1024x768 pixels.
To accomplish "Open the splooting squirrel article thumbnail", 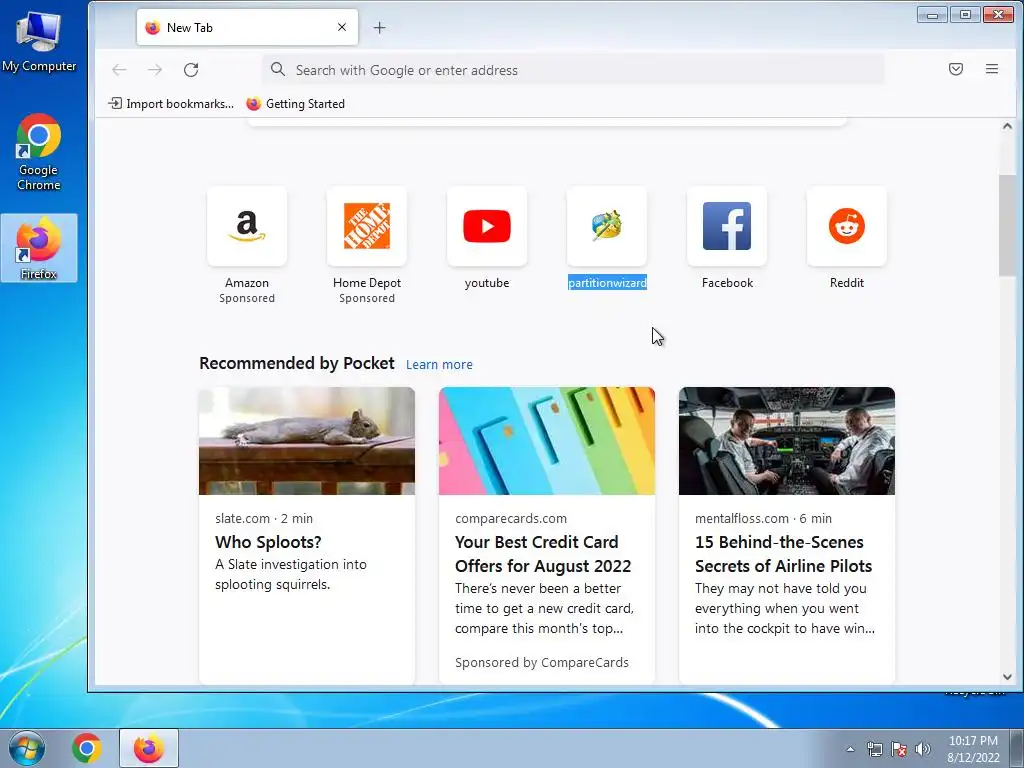I will pos(307,441).
